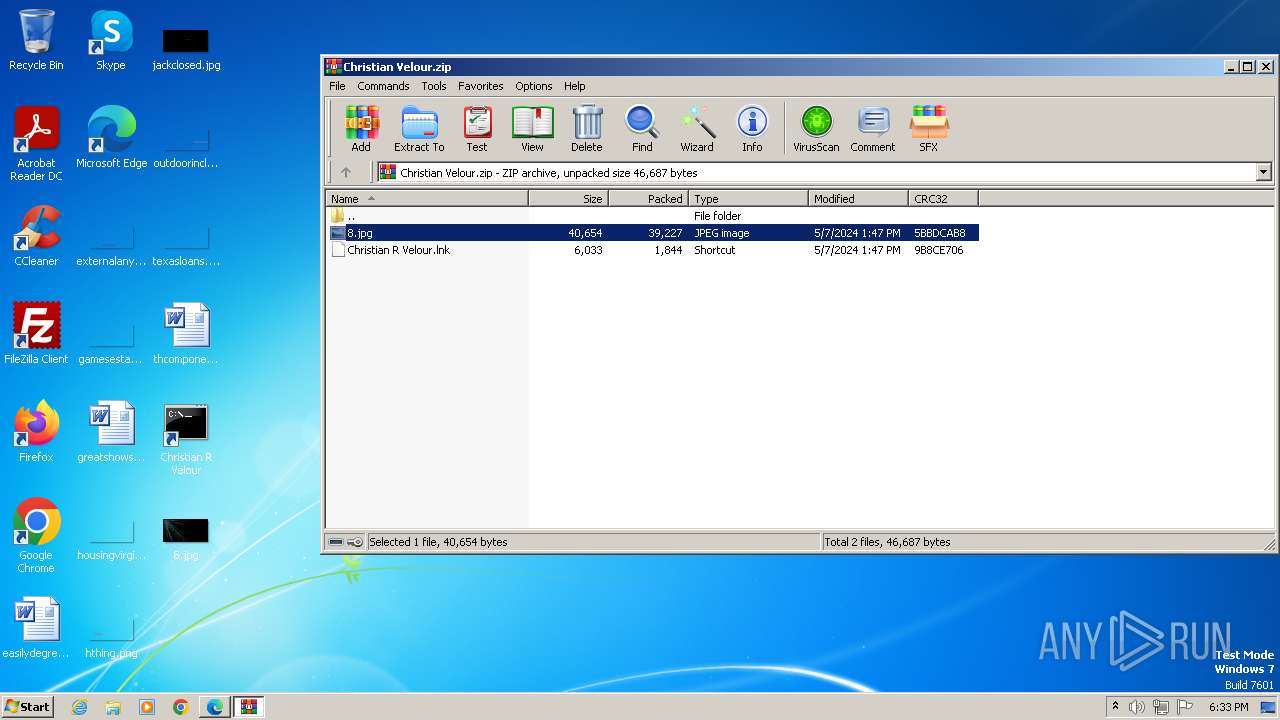
Task: Click packed size 1,844 cell
Action: [668, 250]
